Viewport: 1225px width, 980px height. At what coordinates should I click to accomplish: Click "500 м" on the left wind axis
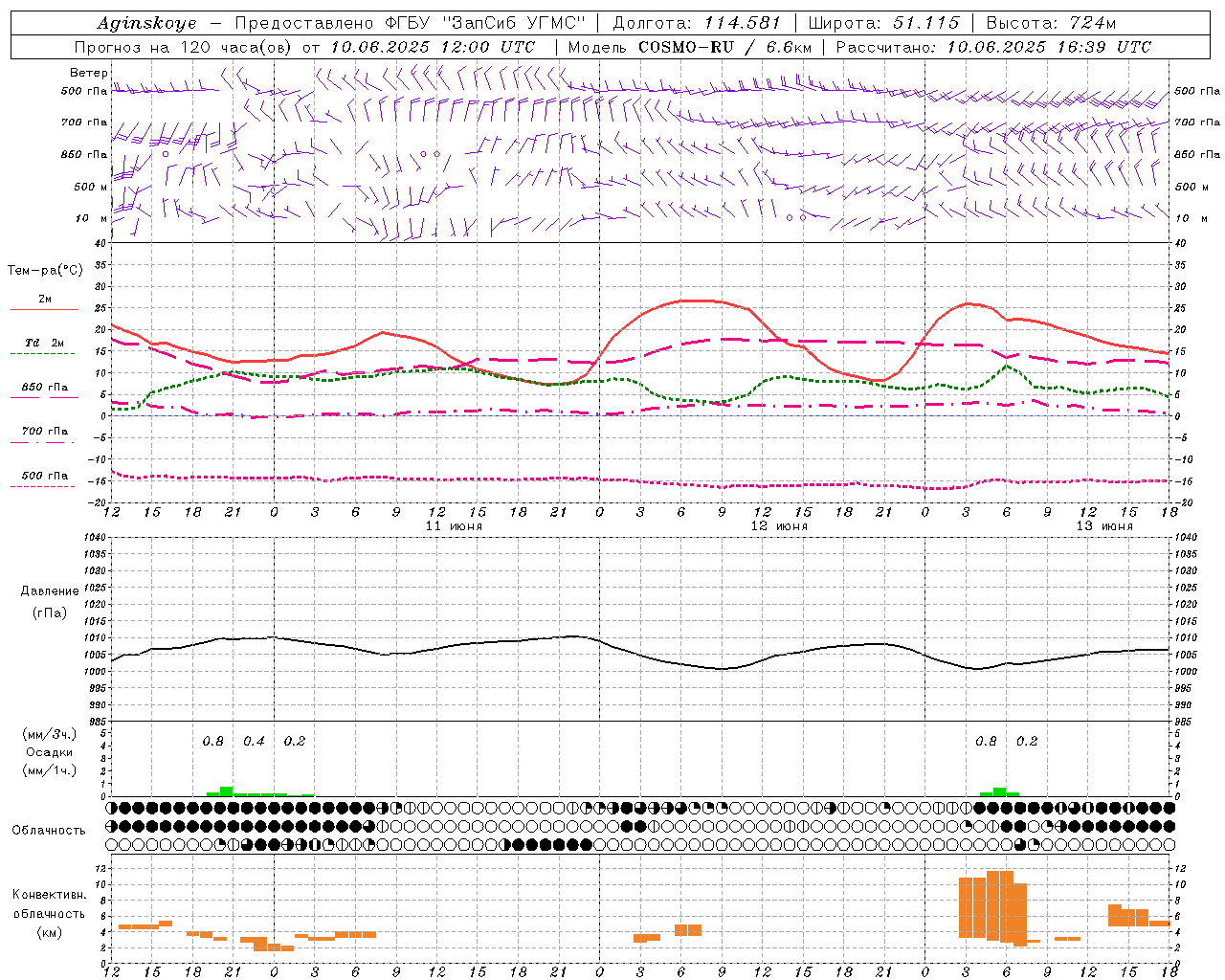pyautogui.click(x=91, y=187)
